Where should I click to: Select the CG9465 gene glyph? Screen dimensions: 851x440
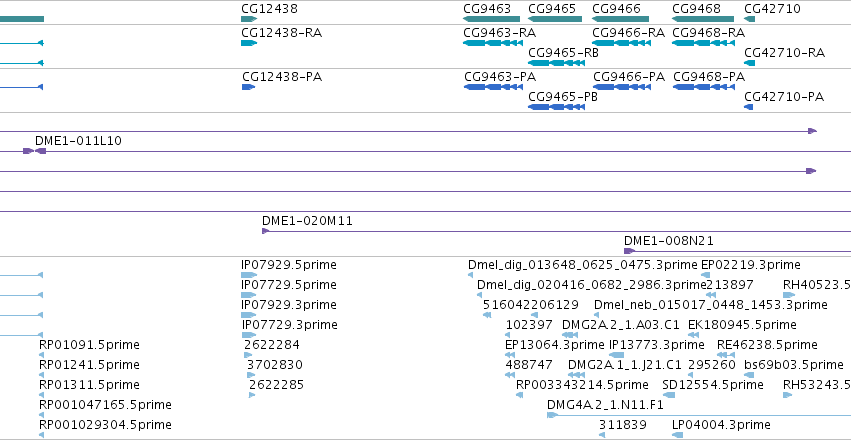pyautogui.click(x=555, y=19)
